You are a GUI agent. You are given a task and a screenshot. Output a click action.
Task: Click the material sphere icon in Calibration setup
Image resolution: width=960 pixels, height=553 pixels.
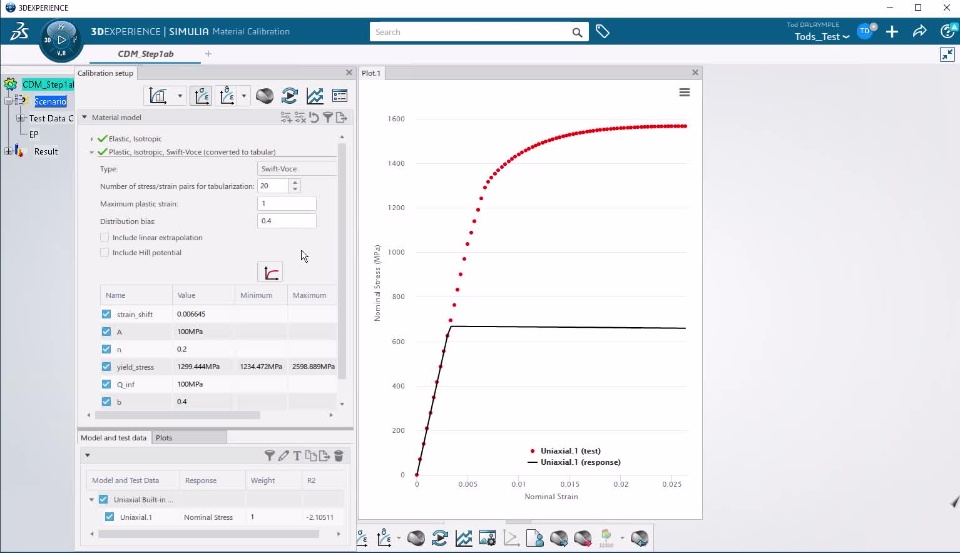click(x=264, y=96)
